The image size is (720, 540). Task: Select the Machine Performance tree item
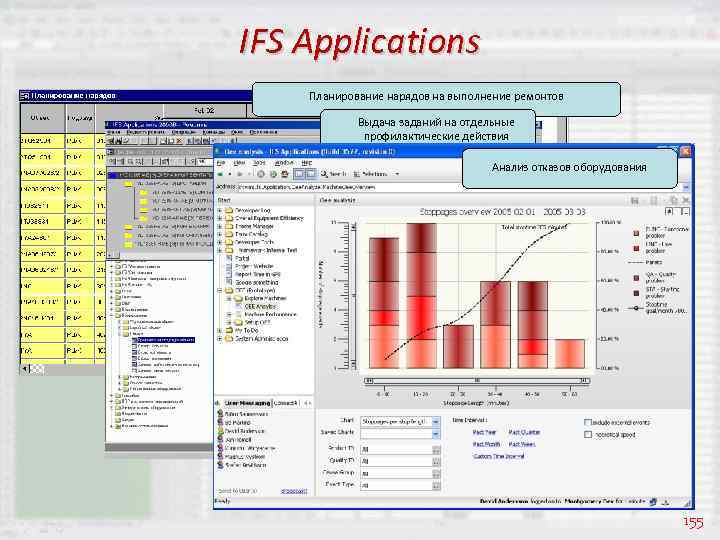(x=270, y=315)
